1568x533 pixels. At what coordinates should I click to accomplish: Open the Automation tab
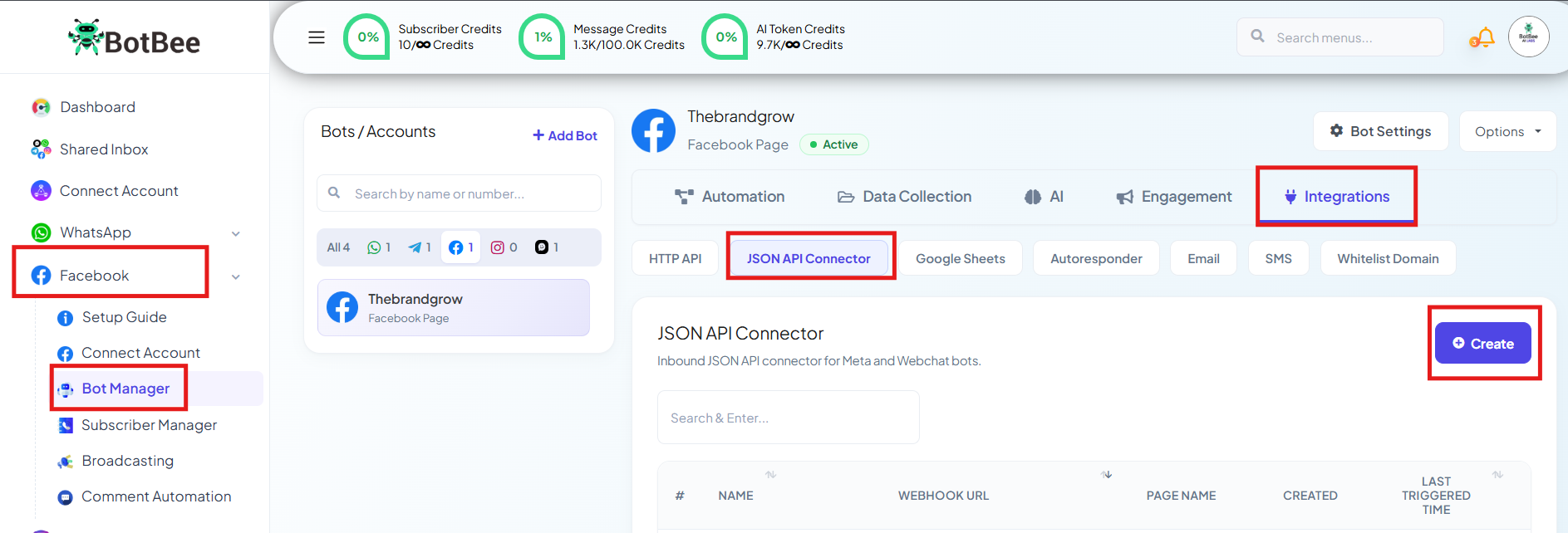730,197
